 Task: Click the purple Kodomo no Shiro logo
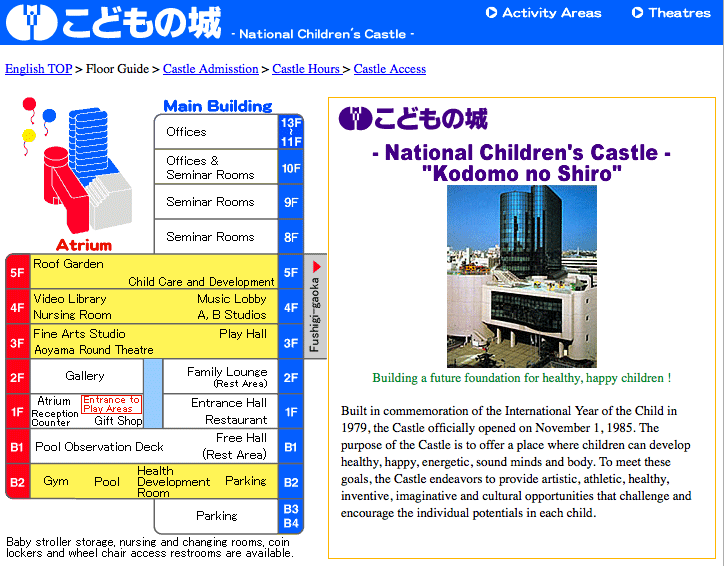(x=413, y=119)
